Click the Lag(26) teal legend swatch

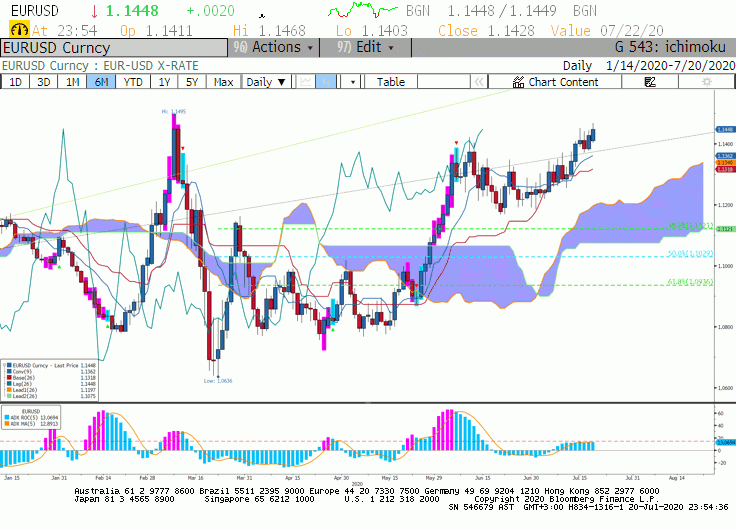coord(10,384)
